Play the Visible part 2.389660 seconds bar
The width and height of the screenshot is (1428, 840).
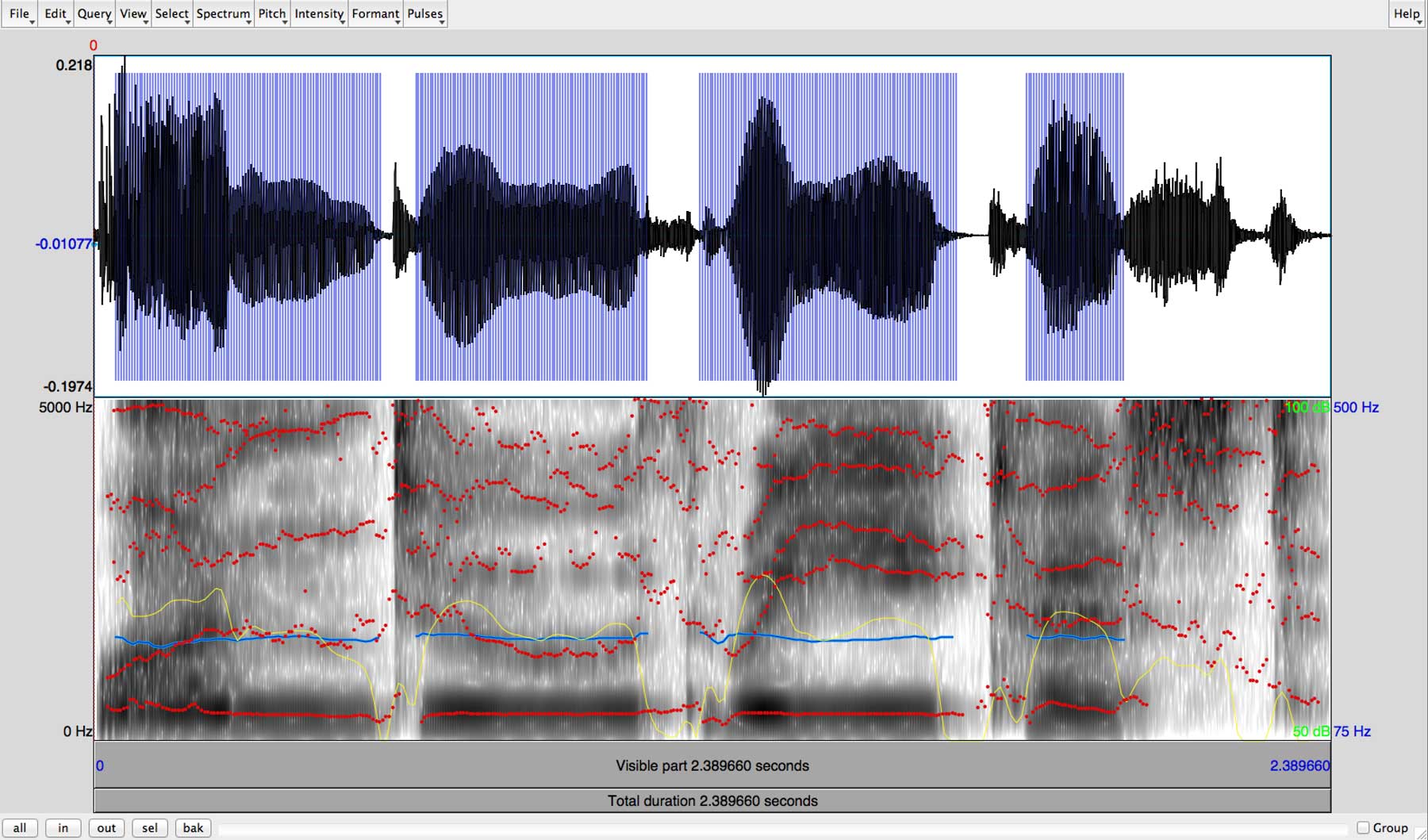coord(712,765)
